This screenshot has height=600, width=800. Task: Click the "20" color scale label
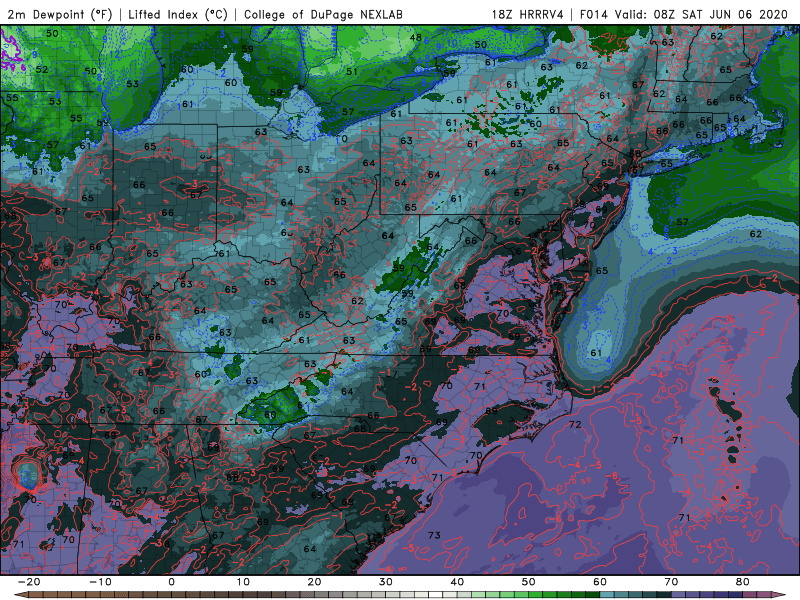pyautogui.click(x=314, y=582)
